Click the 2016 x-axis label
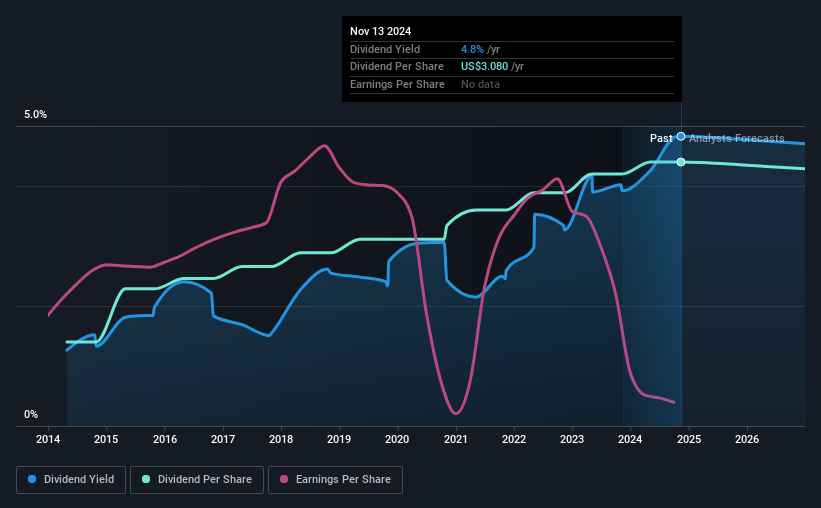Viewport: 821px width, 508px height. point(164,439)
